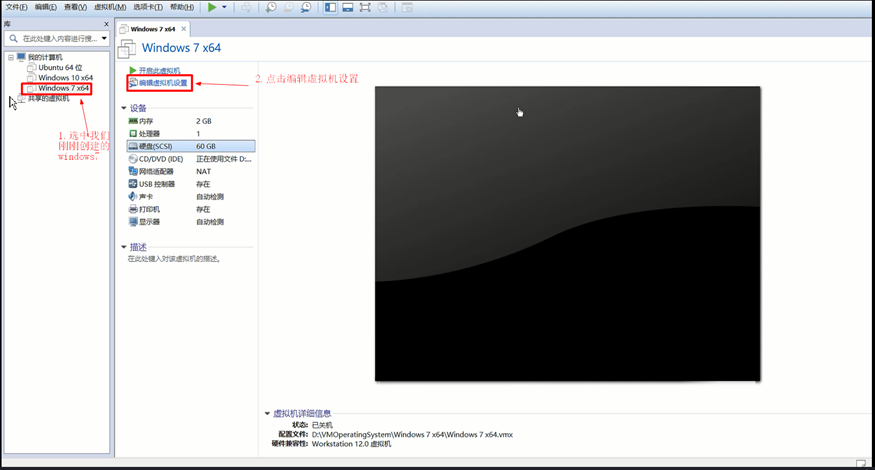Click CD/DVD value 正在使用文件 D:...
The width and height of the screenshot is (875, 470).
click(x=224, y=159)
